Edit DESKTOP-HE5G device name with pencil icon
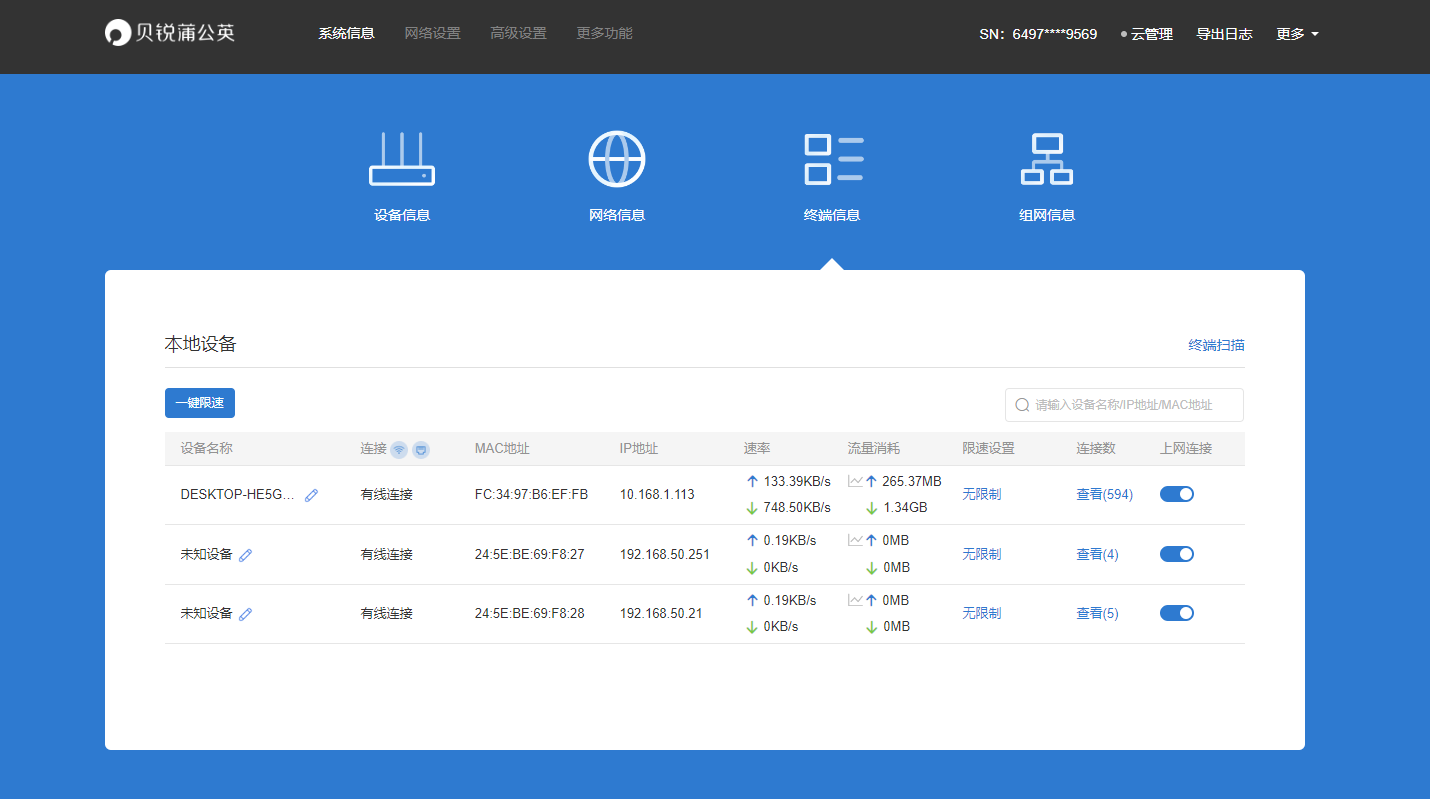This screenshot has width=1430, height=799. pyautogui.click(x=311, y=494)
